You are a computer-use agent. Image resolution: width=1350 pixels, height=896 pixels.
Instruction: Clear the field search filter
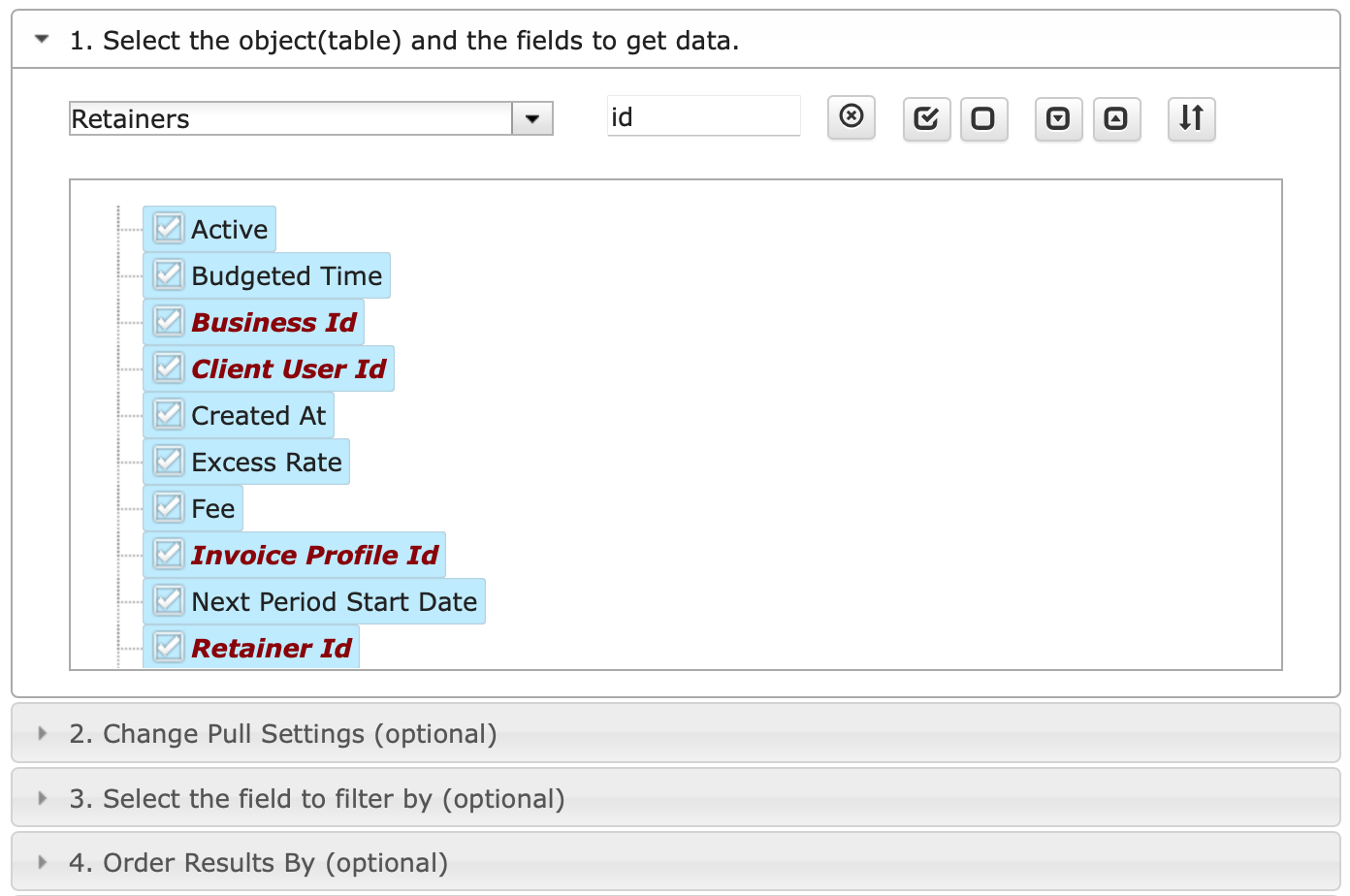[x=852, y=117]
